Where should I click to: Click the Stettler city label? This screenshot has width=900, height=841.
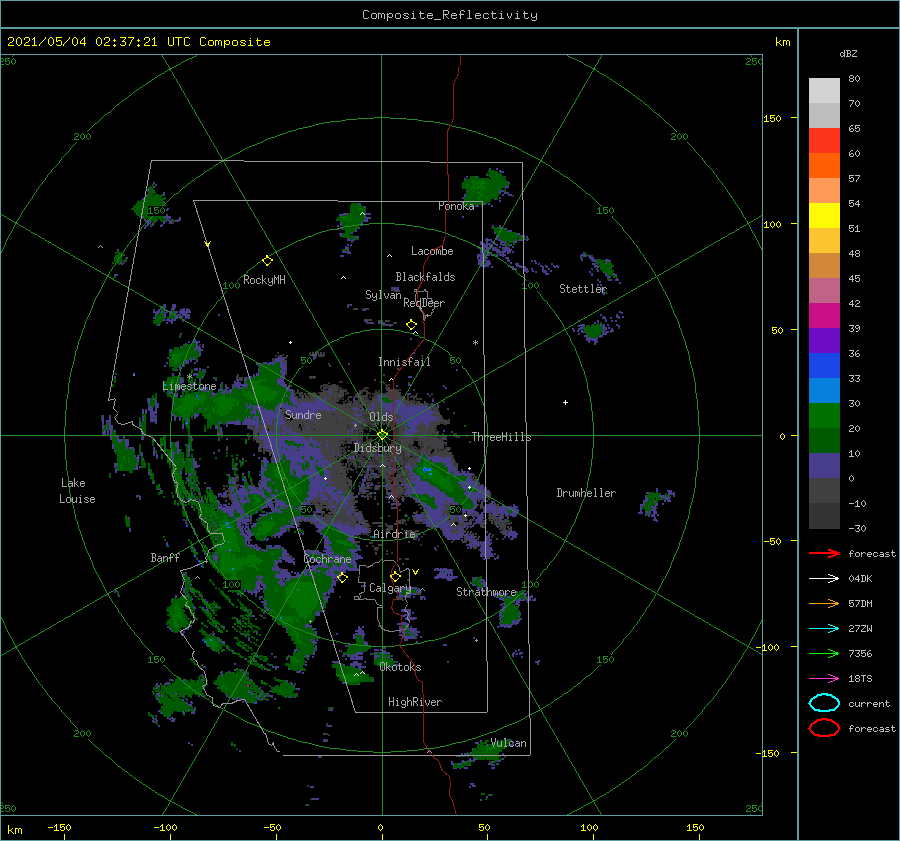[x=583, y=289]
